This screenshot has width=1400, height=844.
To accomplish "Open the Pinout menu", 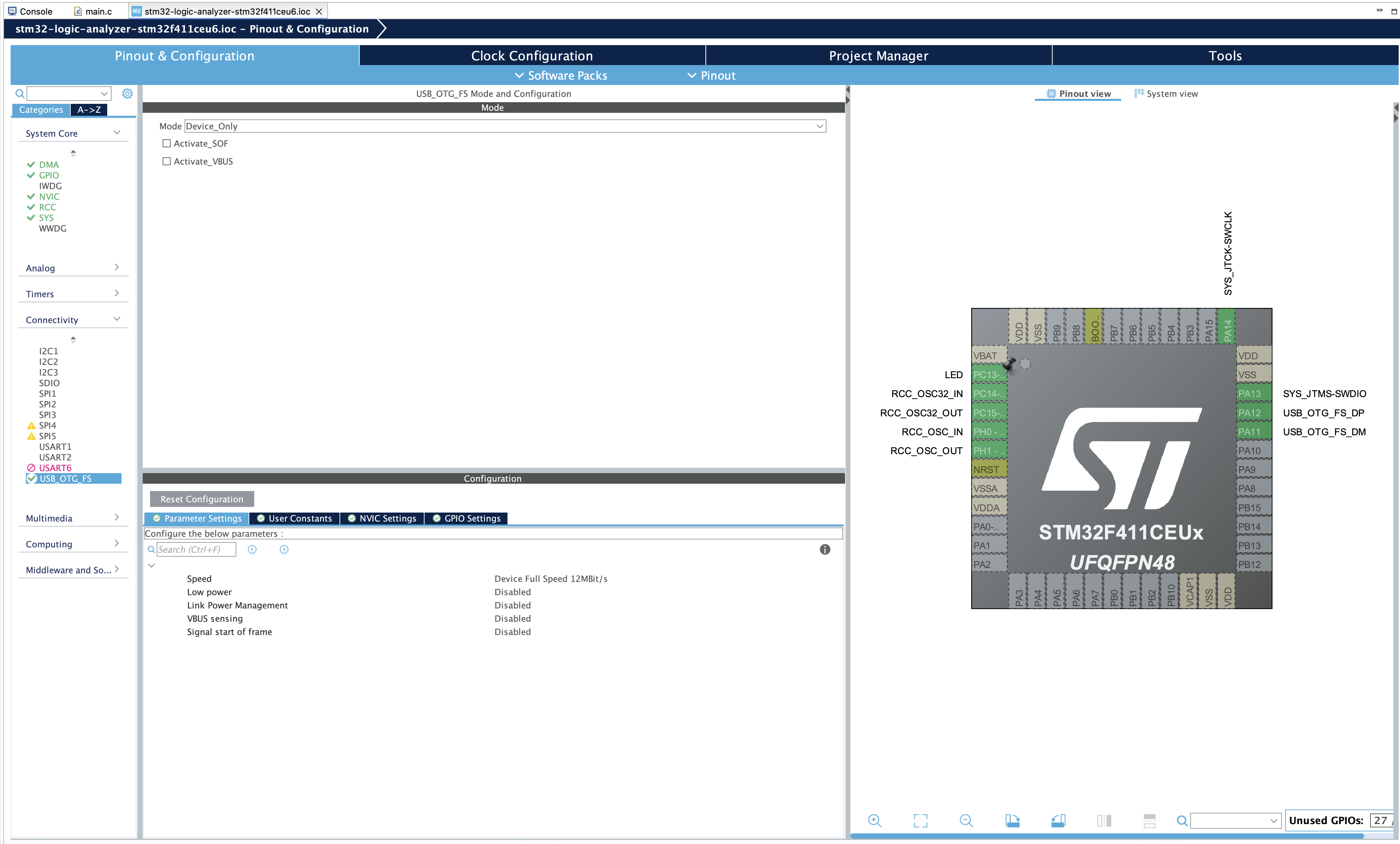I will pyautogui.click(x=711, y=76).
